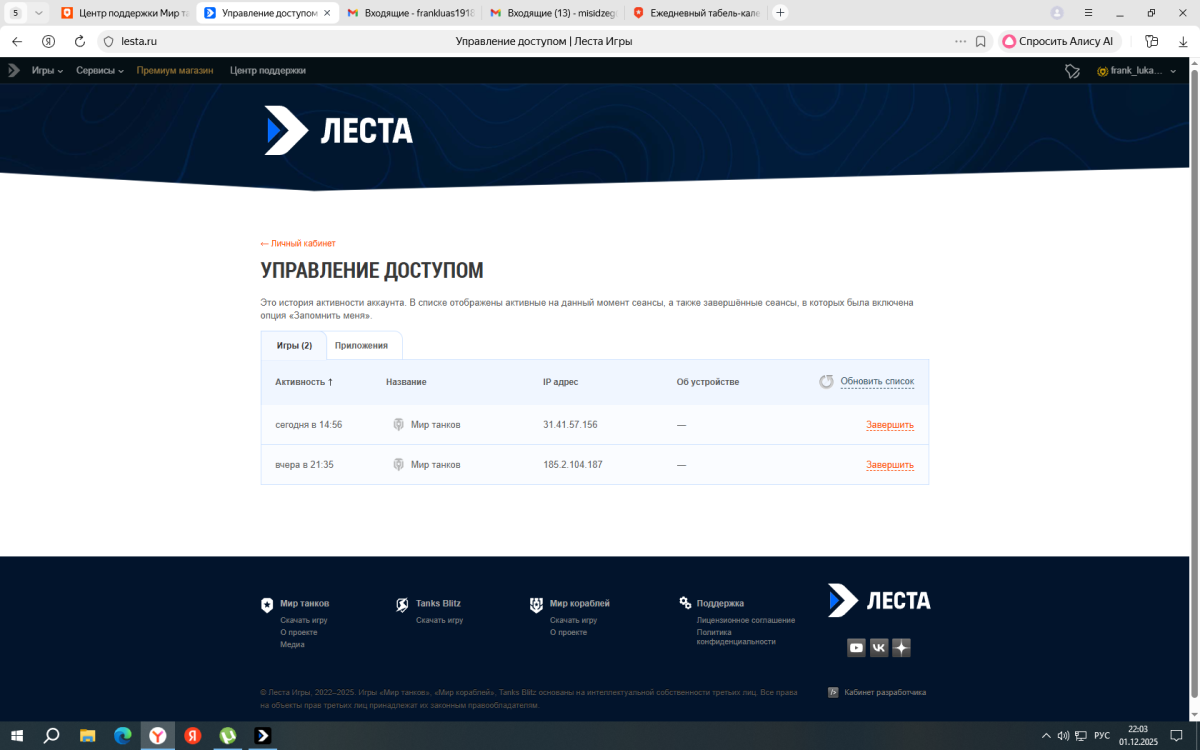Click Скачать игру under Мир танков footer
The height and width of the screenshot is (750, 1200).
coord(304,620)
